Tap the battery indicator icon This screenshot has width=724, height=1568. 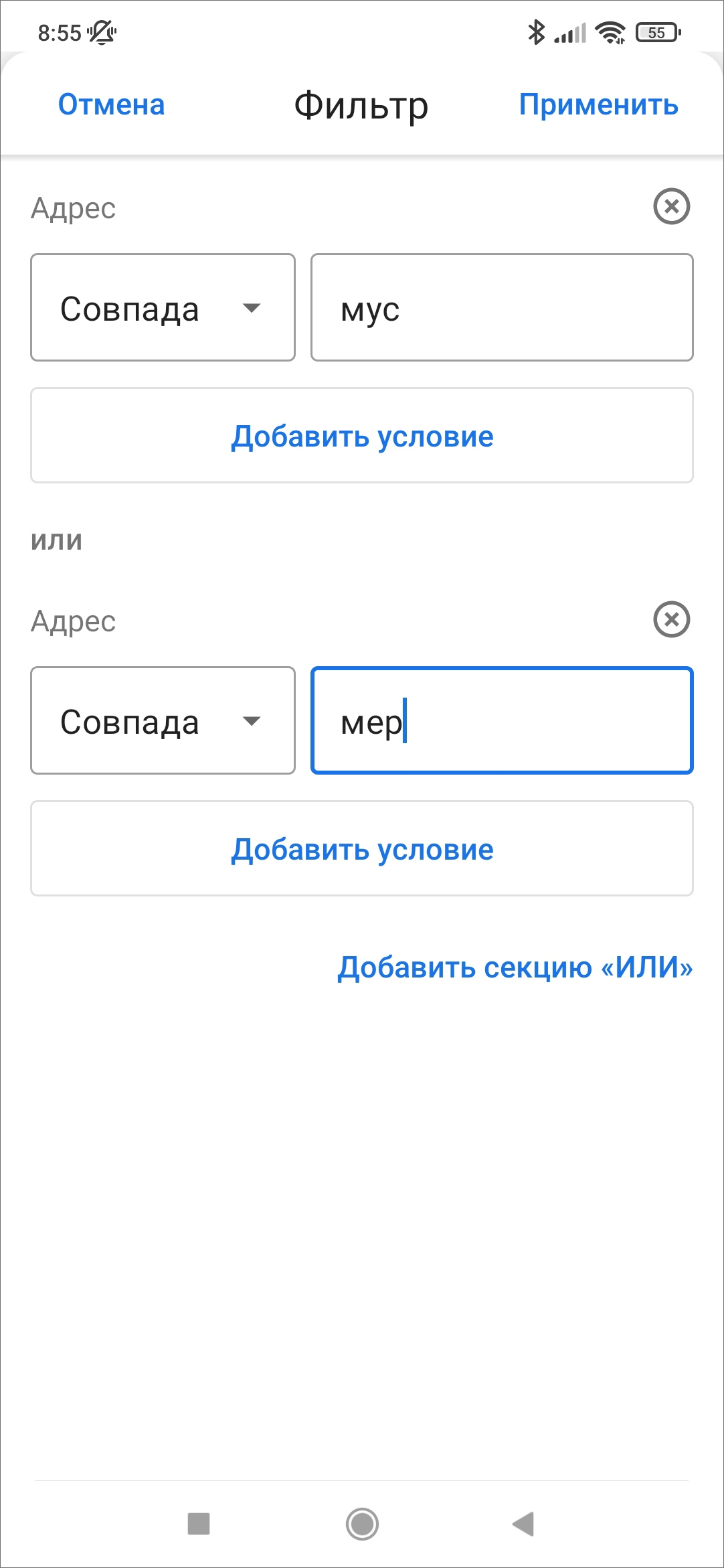pos(658,32)
